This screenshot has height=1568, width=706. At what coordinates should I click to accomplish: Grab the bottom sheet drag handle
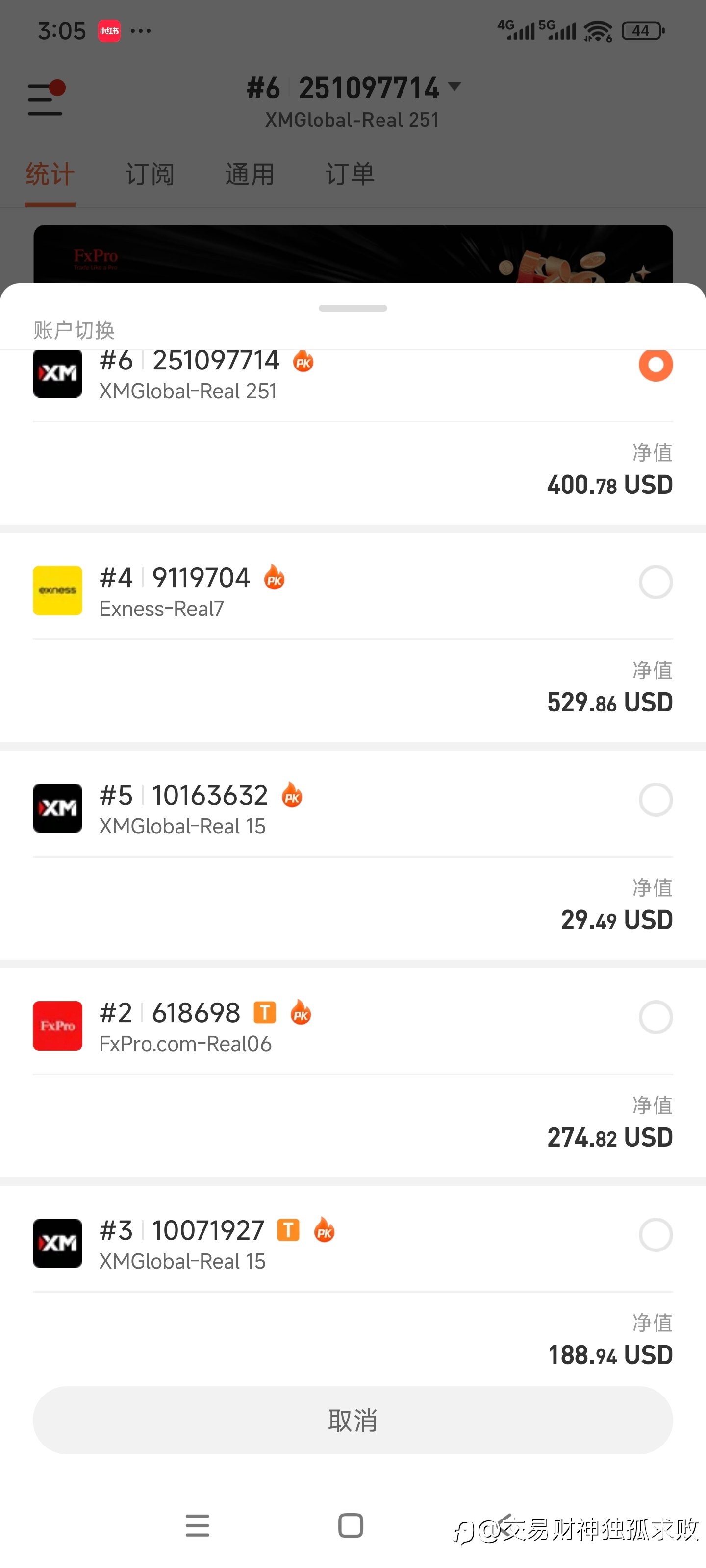tap(353, 308)
